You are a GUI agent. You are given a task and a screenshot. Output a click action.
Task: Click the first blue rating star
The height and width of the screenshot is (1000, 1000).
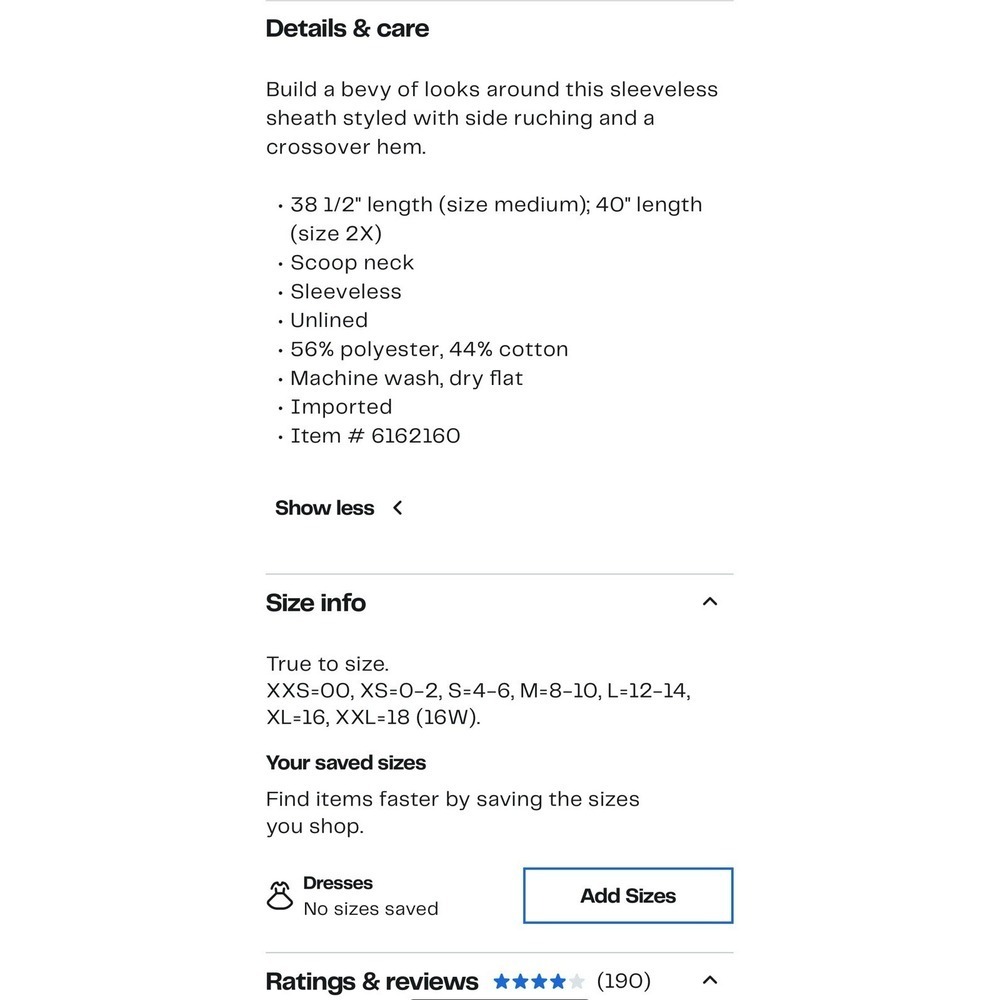(502, 981)
